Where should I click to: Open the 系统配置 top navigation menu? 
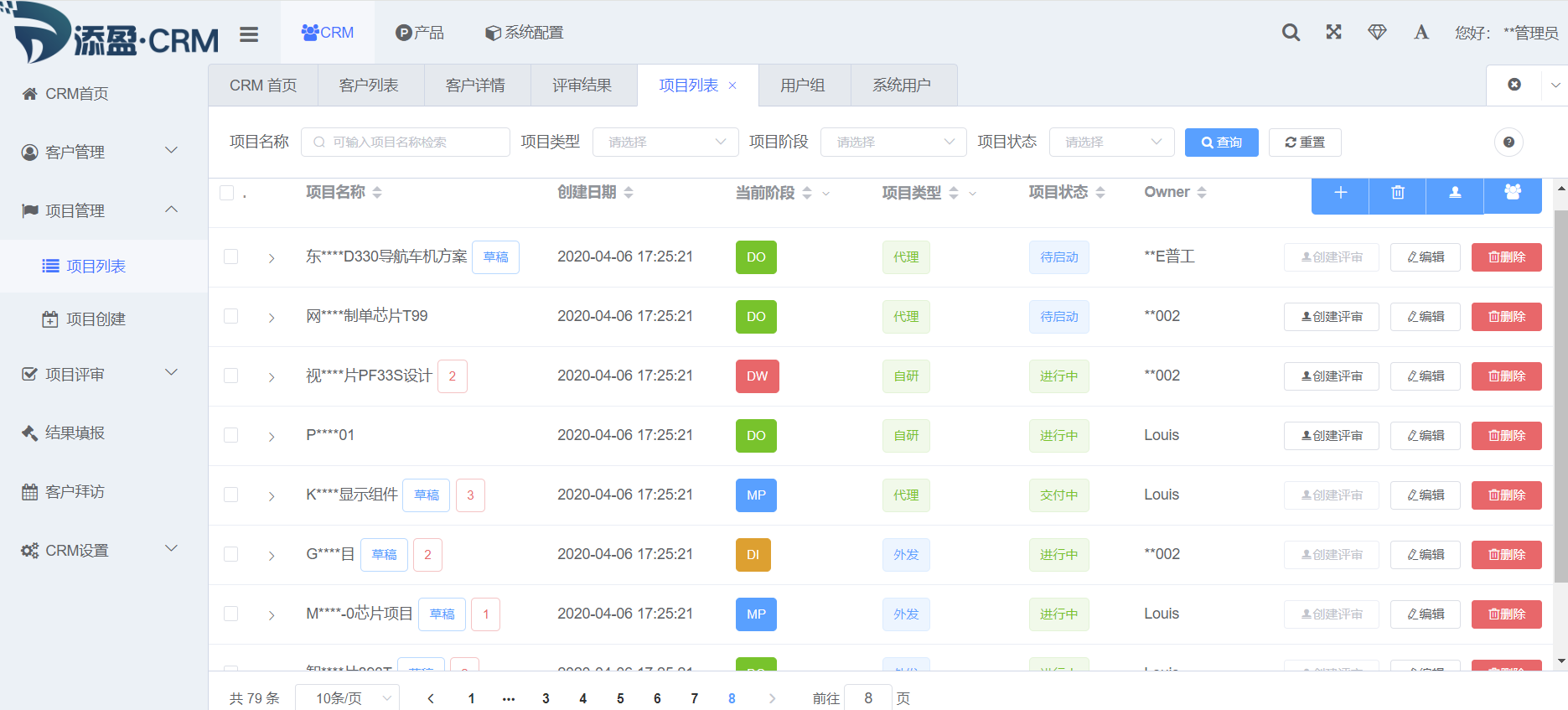[525, 33]
